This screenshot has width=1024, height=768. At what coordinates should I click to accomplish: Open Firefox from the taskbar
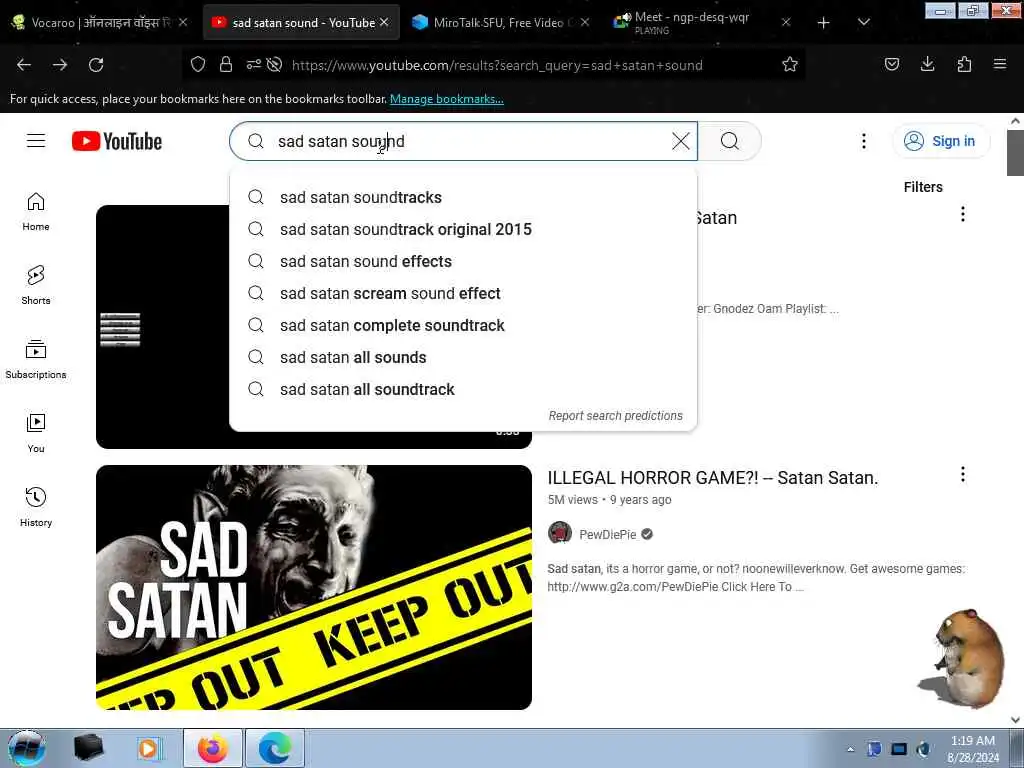[x=213, y=748]
